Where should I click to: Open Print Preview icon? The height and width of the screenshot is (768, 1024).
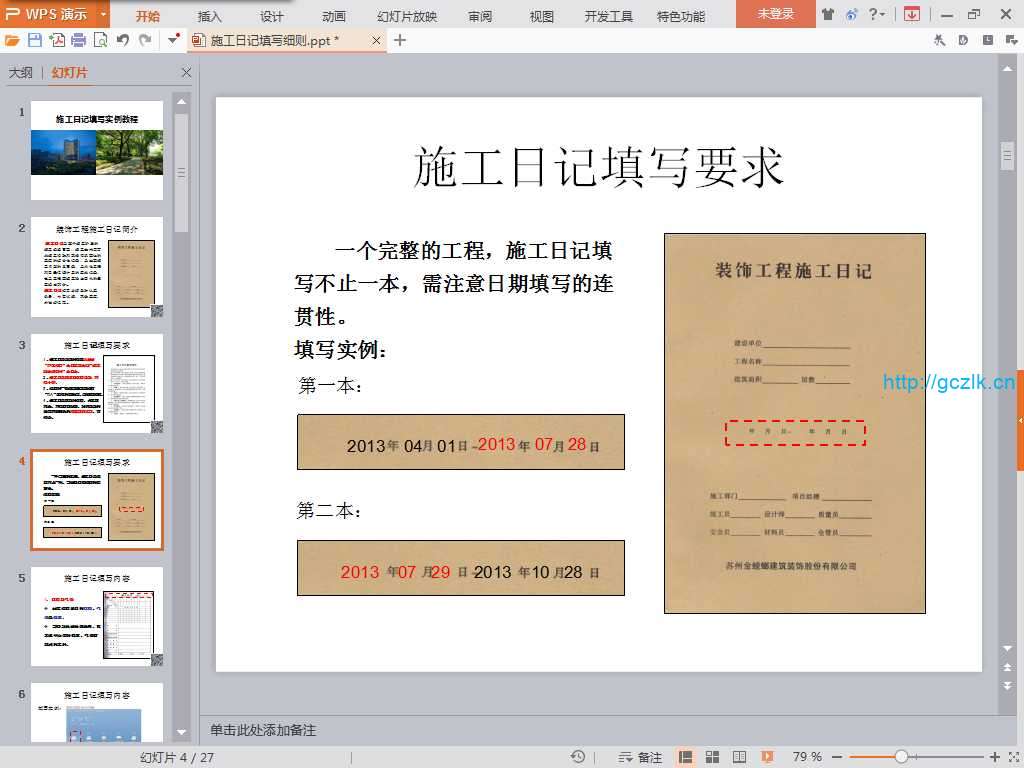pyautogui.click(x=100, y=40)
